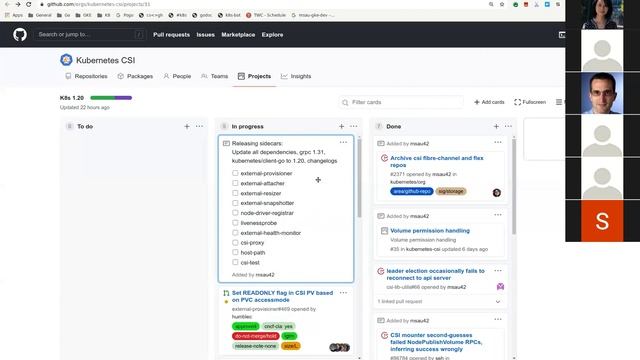640x360 pixels.
Task: Open menu on Releasing sidecars note card
Action: [343, 142]
